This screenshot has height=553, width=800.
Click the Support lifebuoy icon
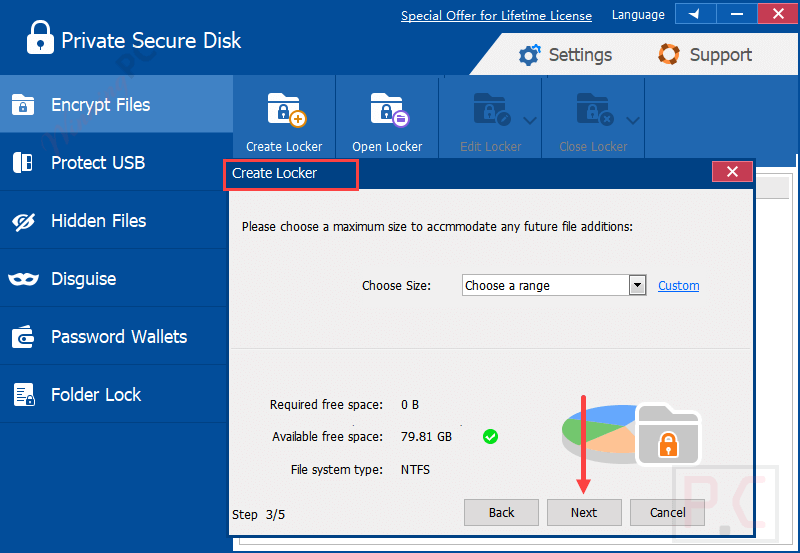pyautogui.click(x=669, y=54)
